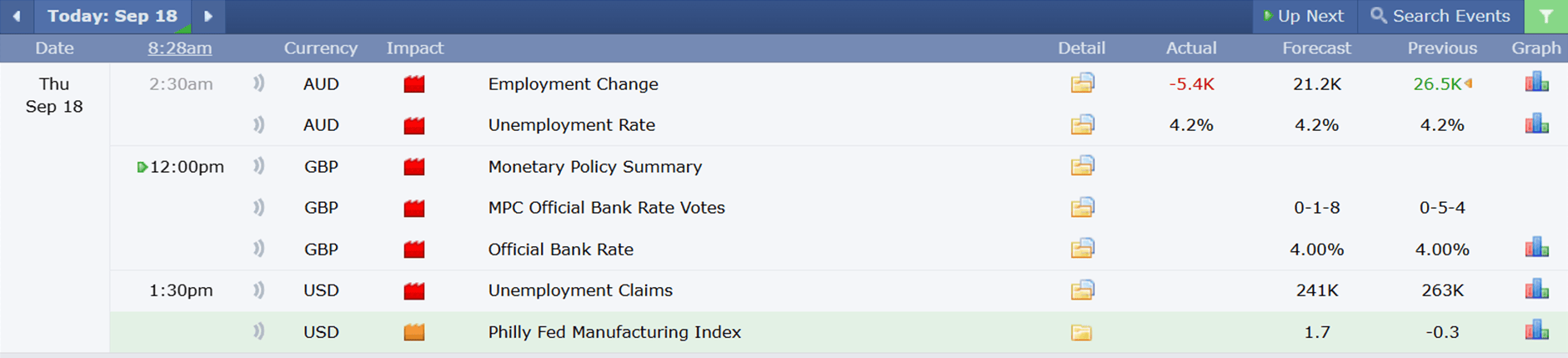Open detail folder for Employment Change

pyautogui.click(x=1082, y=83)
